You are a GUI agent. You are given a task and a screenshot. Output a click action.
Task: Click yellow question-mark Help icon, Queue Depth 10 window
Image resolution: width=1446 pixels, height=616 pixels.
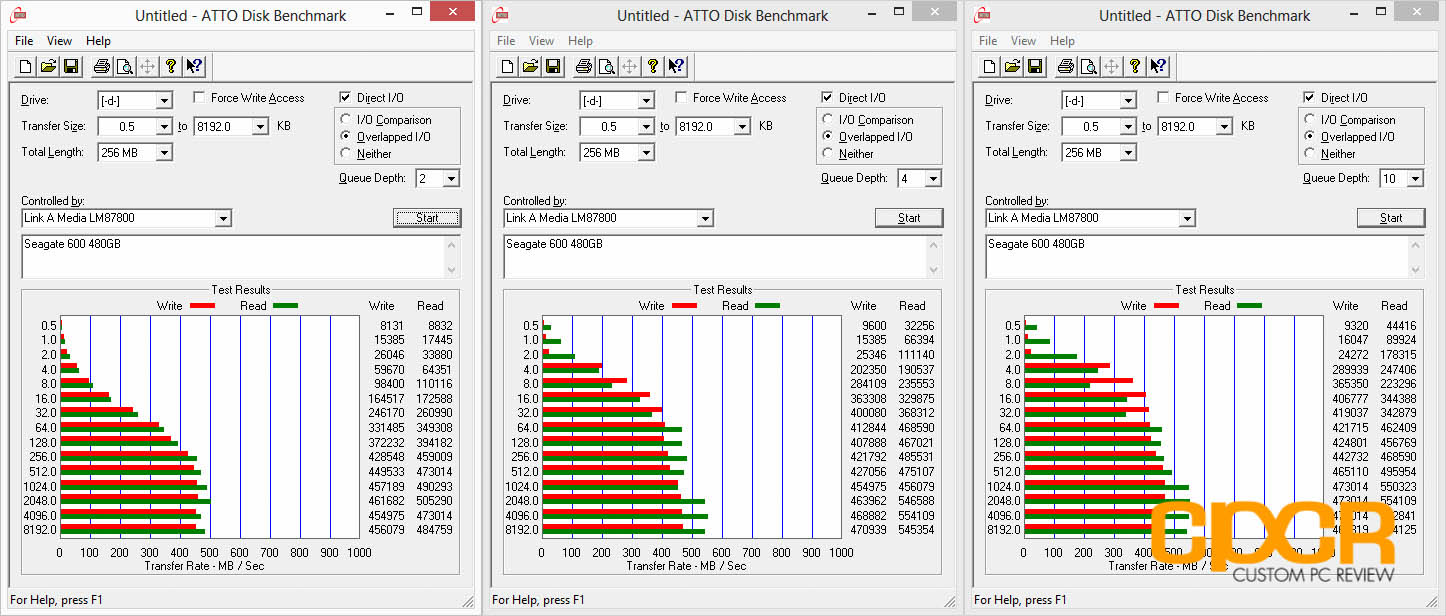[1135, 67]
